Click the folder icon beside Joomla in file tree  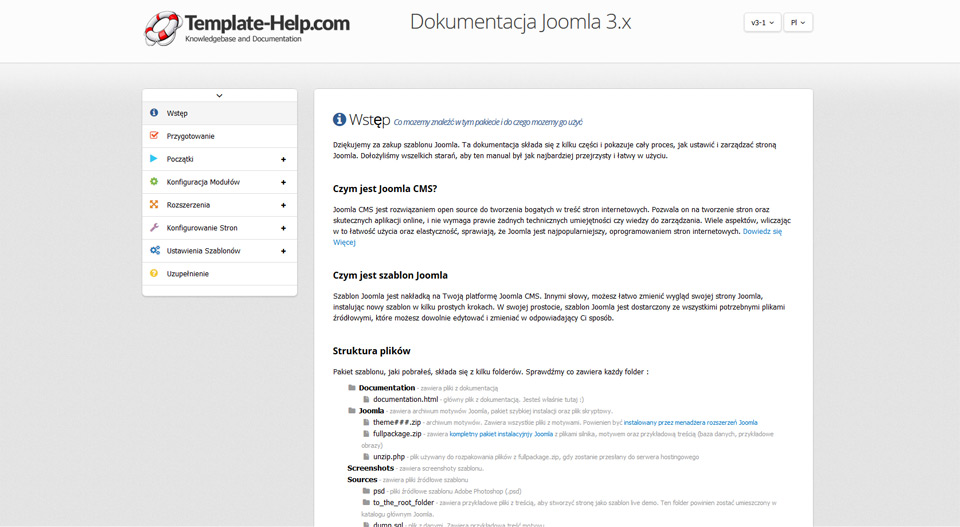352,410
